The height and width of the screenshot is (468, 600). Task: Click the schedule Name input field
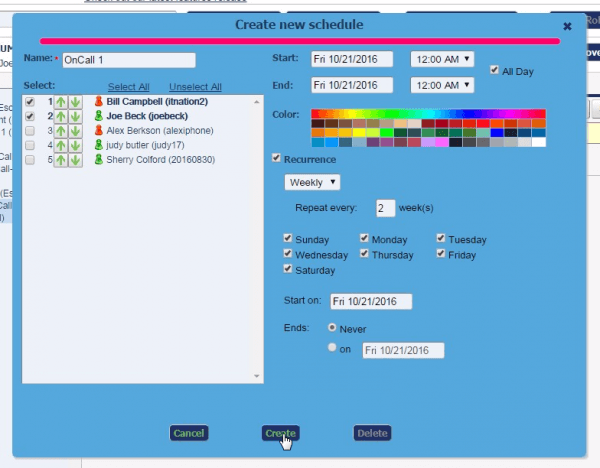pos(129,60)
